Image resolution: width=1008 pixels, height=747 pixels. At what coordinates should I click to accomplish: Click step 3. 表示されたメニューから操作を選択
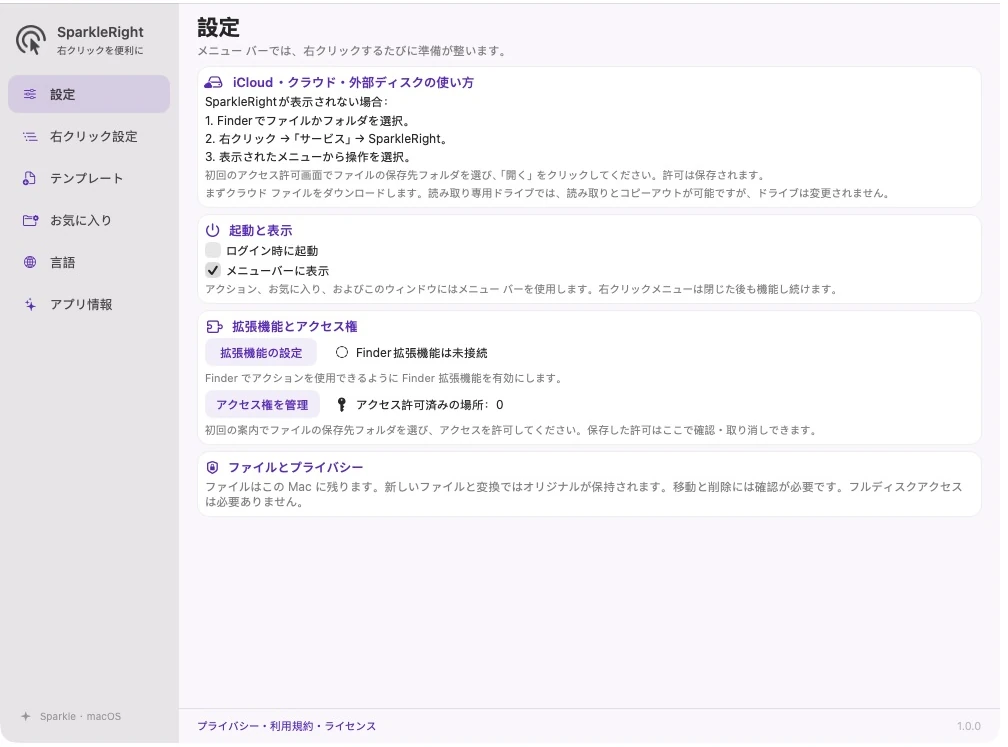(x=308, y=156)
